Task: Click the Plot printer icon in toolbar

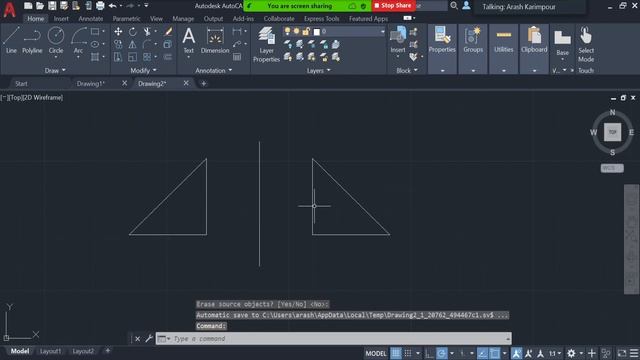Action: coord(100,6)
